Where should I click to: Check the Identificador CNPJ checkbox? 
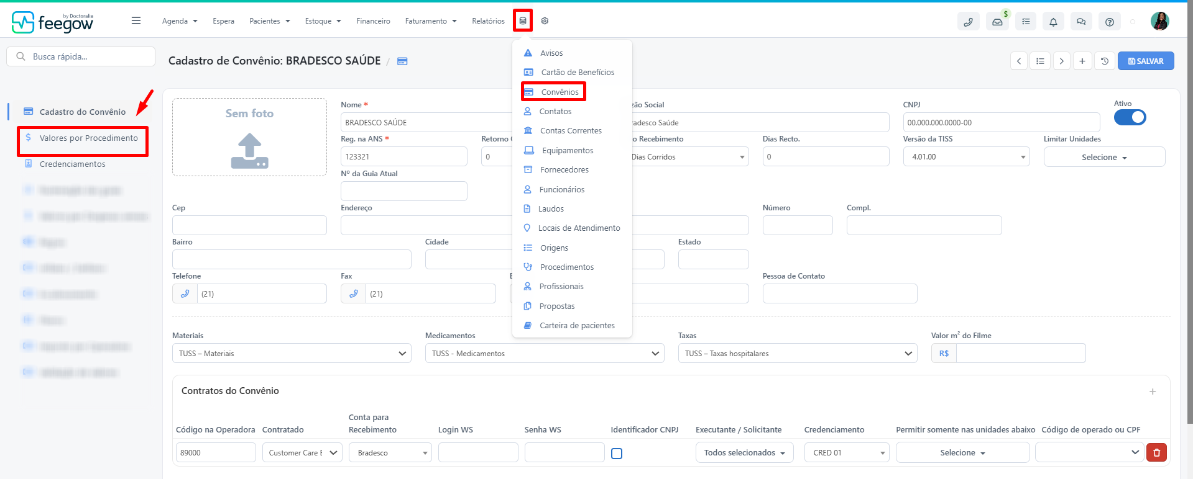click(616, 453)
